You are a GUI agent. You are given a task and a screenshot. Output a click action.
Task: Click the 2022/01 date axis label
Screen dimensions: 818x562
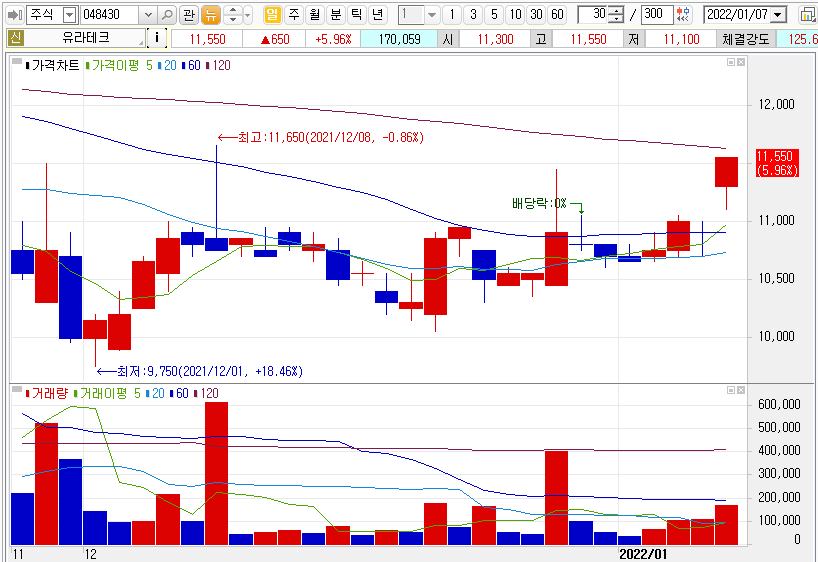643,554
